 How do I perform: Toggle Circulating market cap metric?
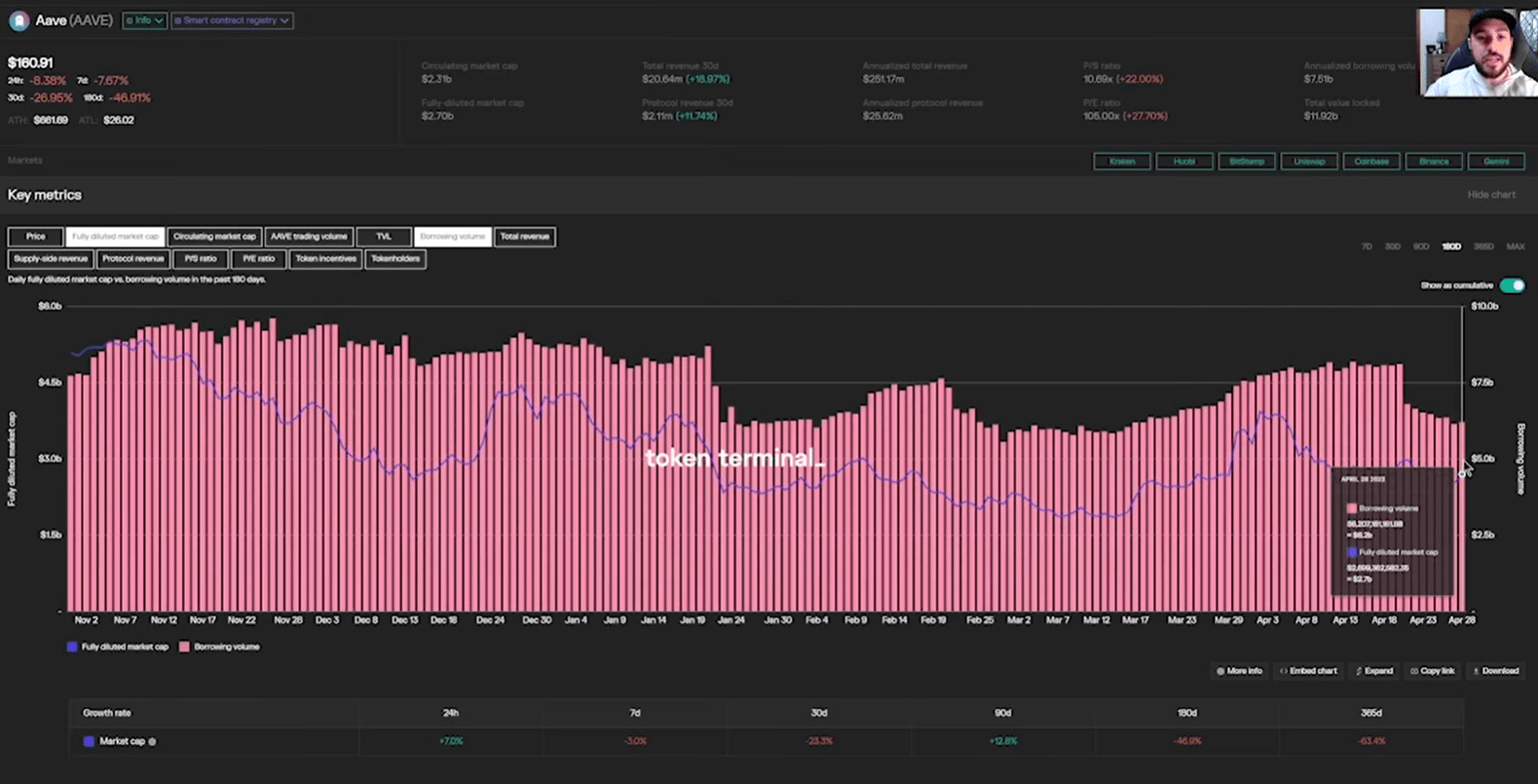(214, 237)
